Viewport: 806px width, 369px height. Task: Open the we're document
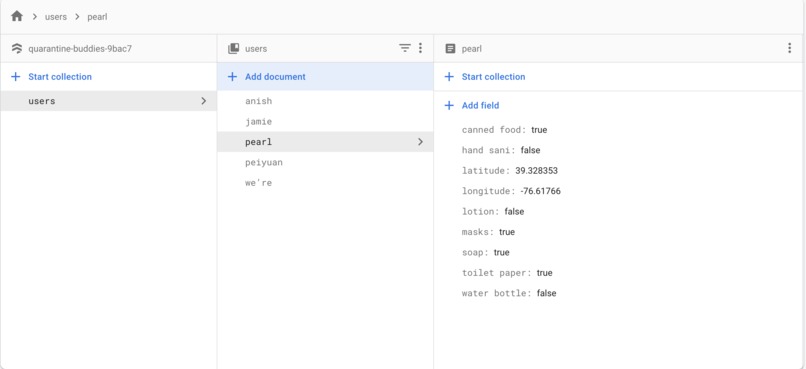click(325, 183)
